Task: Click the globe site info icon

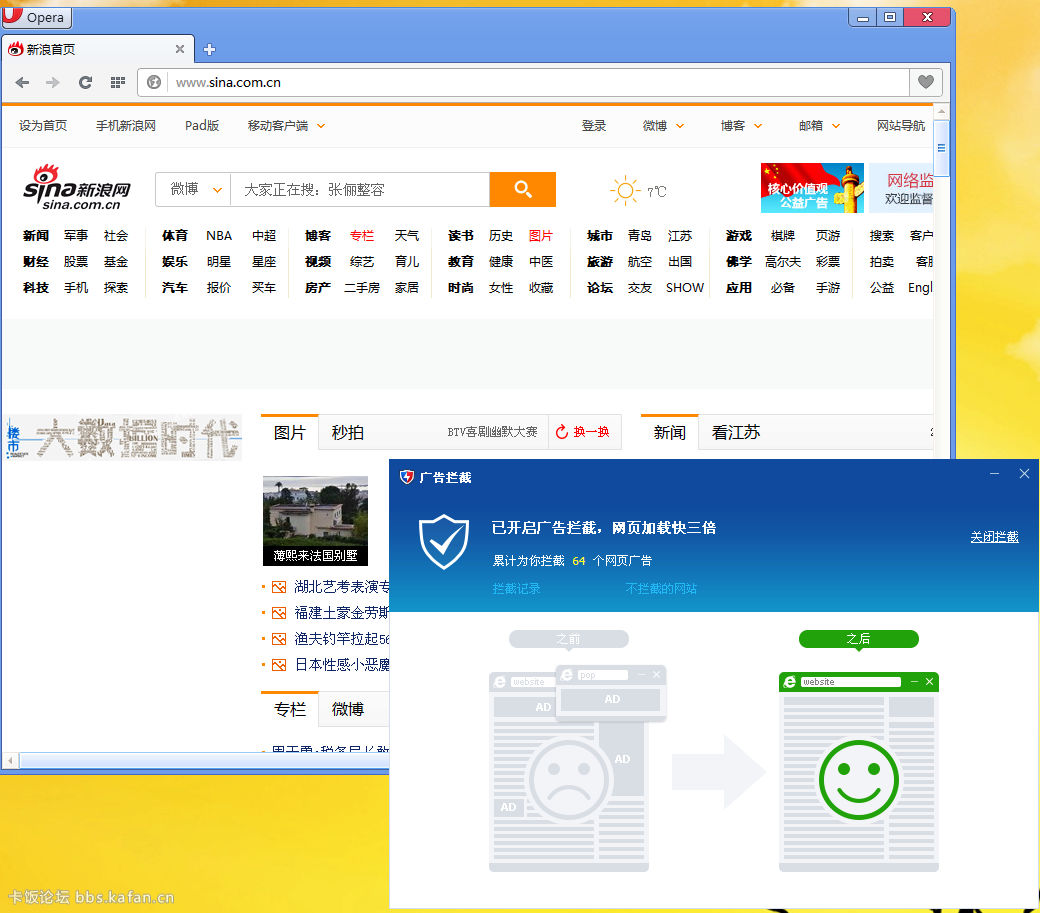Action: coord(154,82)
